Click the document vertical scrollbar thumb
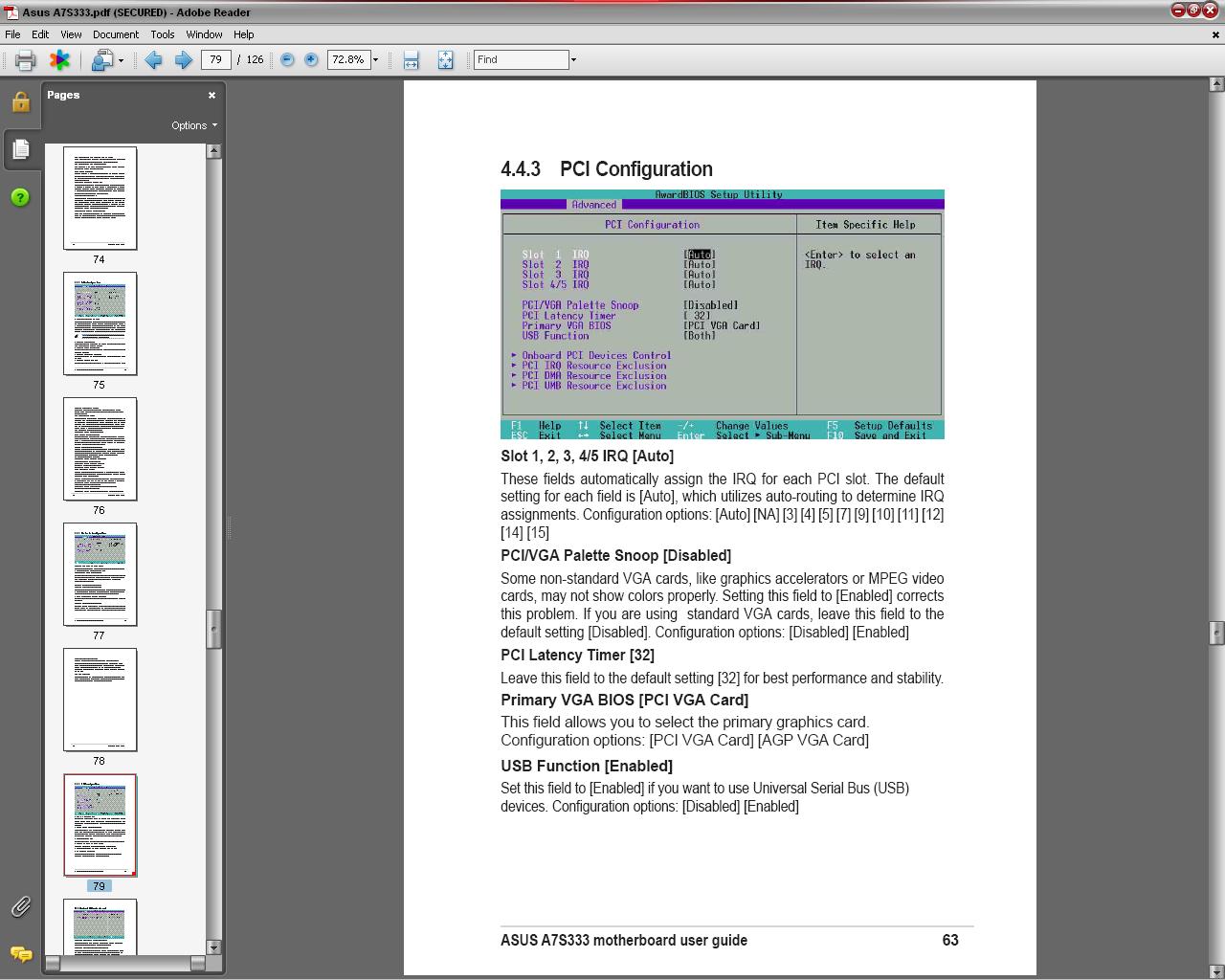This screenshot has width=1225, height=980. click(x=1216, y=633)
